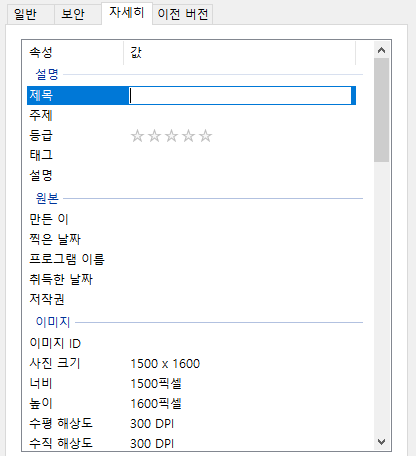This screenshot has width=416, height=456.
Task: Switch to the 일반 tab
Action: 30,15
